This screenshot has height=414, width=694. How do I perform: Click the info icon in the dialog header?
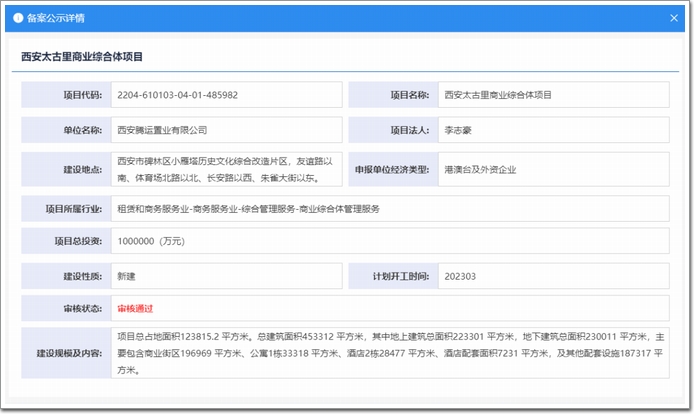point(18,18)
